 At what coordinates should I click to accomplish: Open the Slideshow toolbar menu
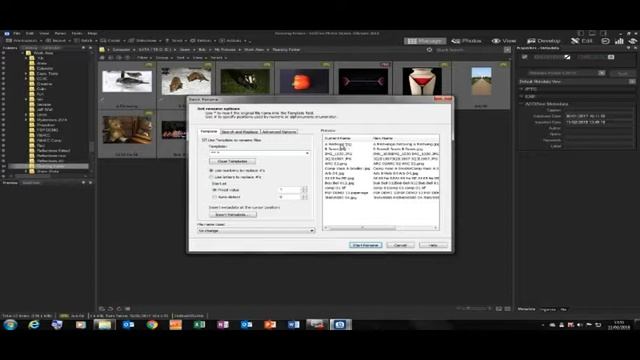tap(144, 41)
